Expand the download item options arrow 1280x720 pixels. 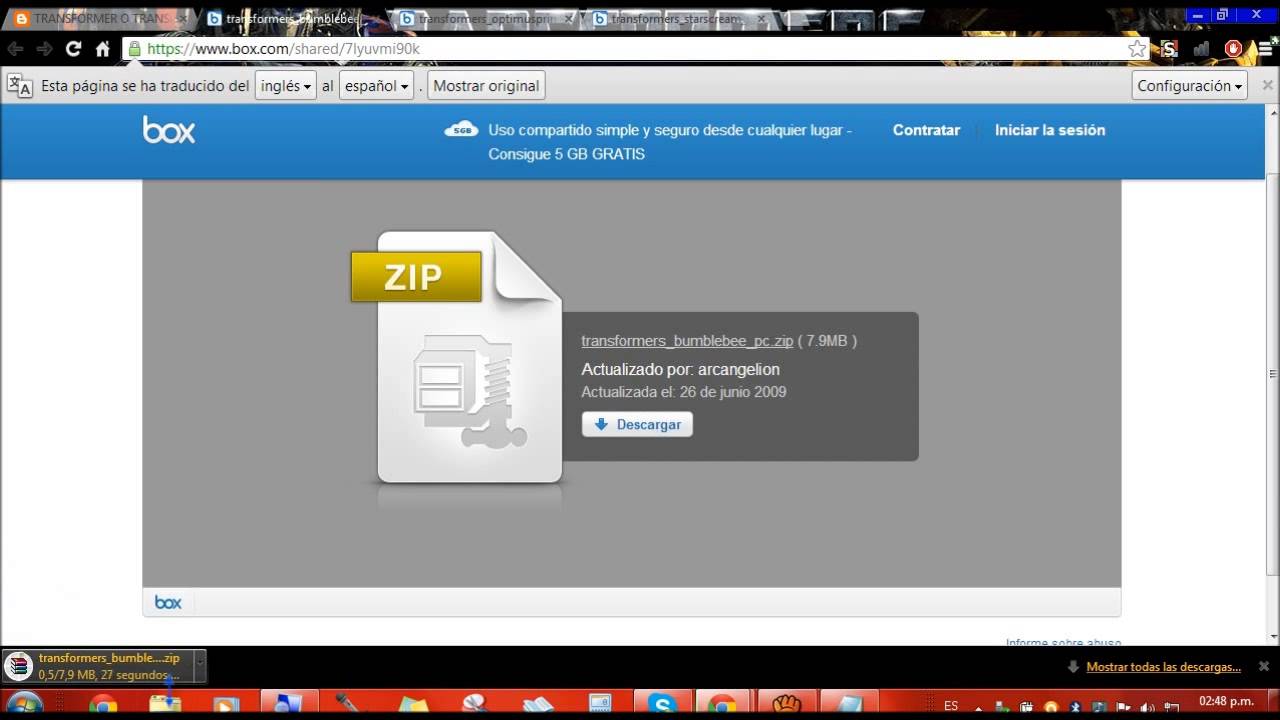pyautogui.click(x=199, y=666)
